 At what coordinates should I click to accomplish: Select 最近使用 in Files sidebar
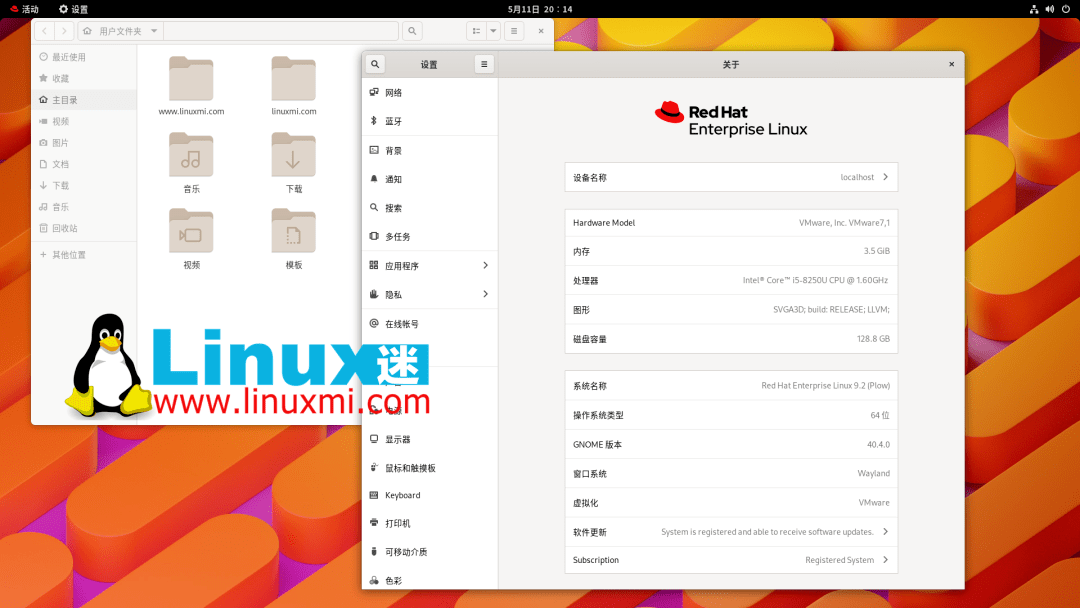click(84, 57)
